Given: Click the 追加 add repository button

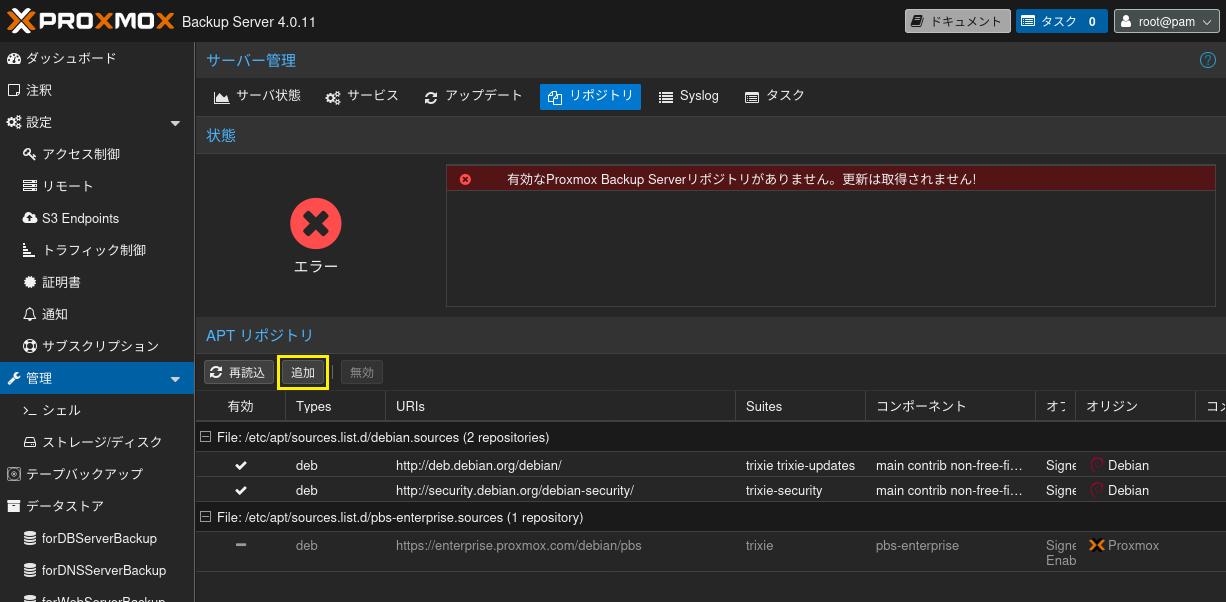Looking at the screenshot, I should [303, 372].
